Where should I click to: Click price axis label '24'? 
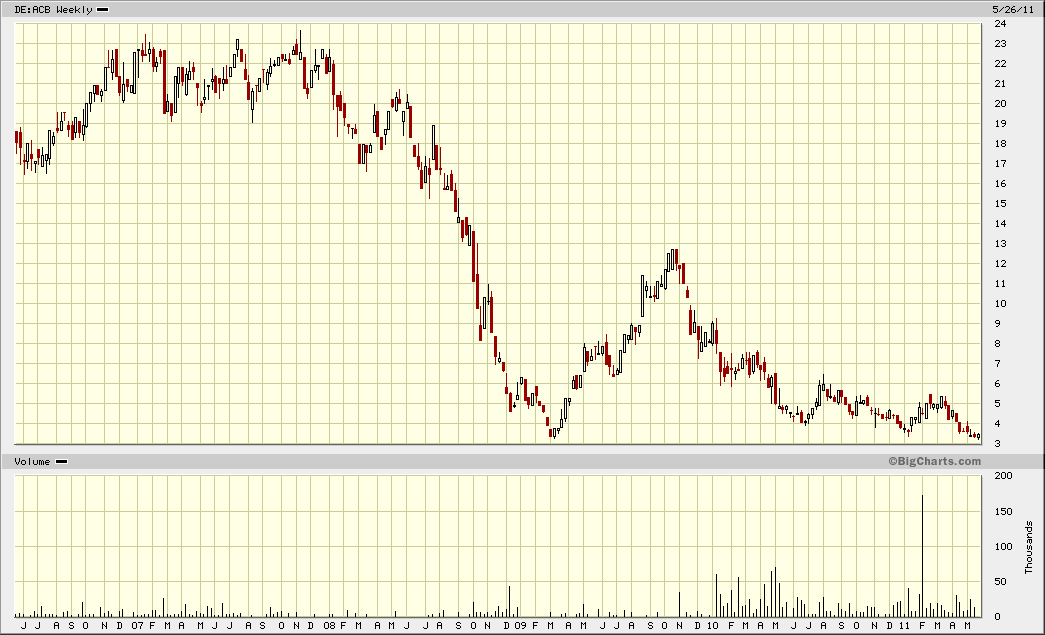coord(1000,23)
